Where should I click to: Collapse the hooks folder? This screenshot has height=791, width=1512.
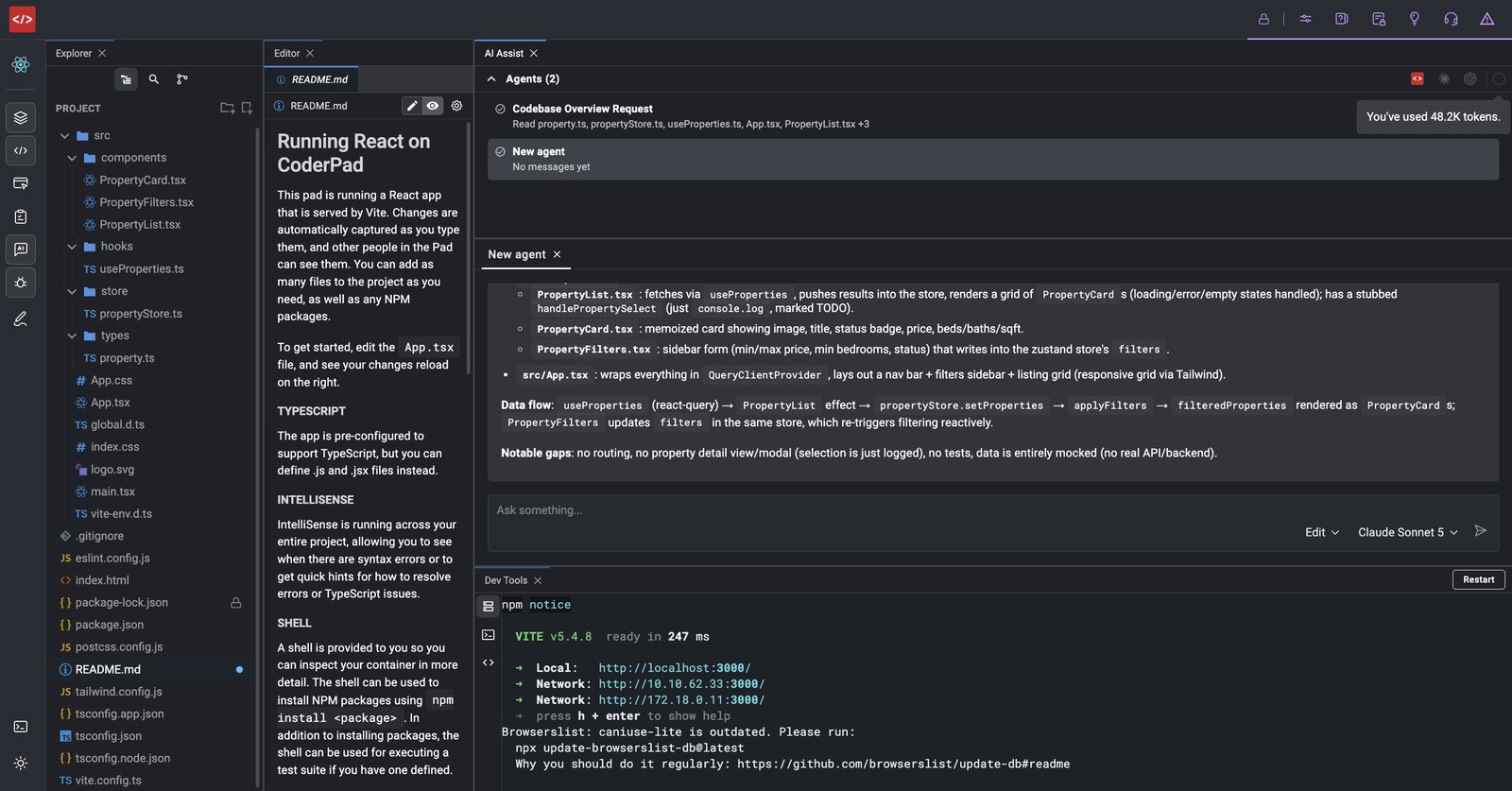[72, 247]
